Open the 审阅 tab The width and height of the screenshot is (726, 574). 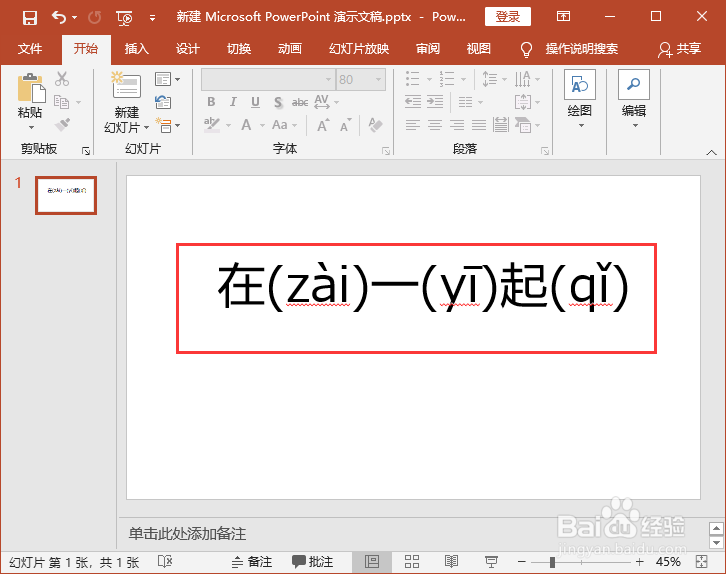[428, 49]
